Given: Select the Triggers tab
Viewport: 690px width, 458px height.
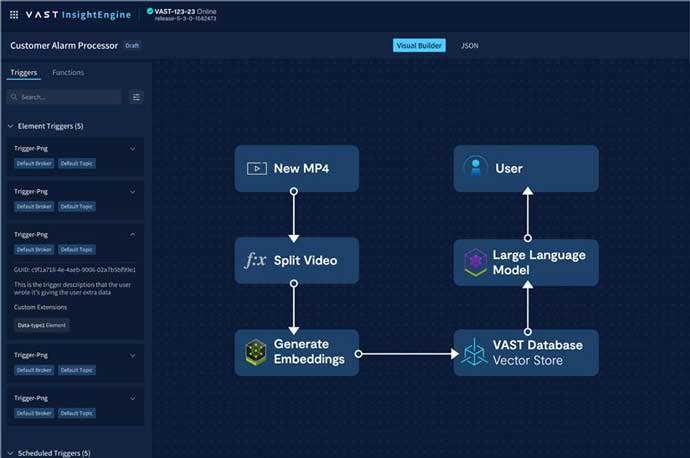Looking at the screenshot, I should (22, 73).
